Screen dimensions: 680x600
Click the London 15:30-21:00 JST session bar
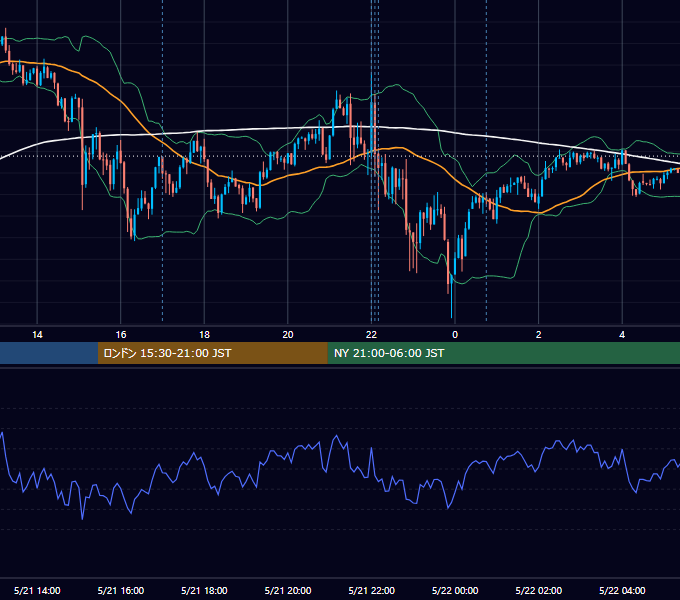tap(212, 353)
